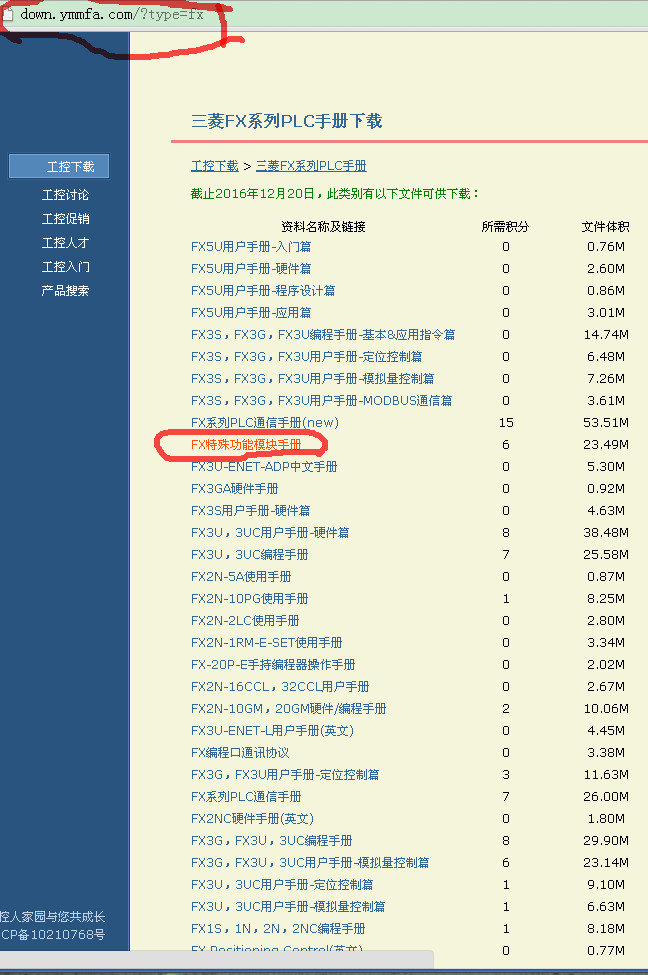Viewport: 648px width, 975px height.
Task: Open the FX-20P-E手持编程器操作手册 link
Action: [273, 665]
